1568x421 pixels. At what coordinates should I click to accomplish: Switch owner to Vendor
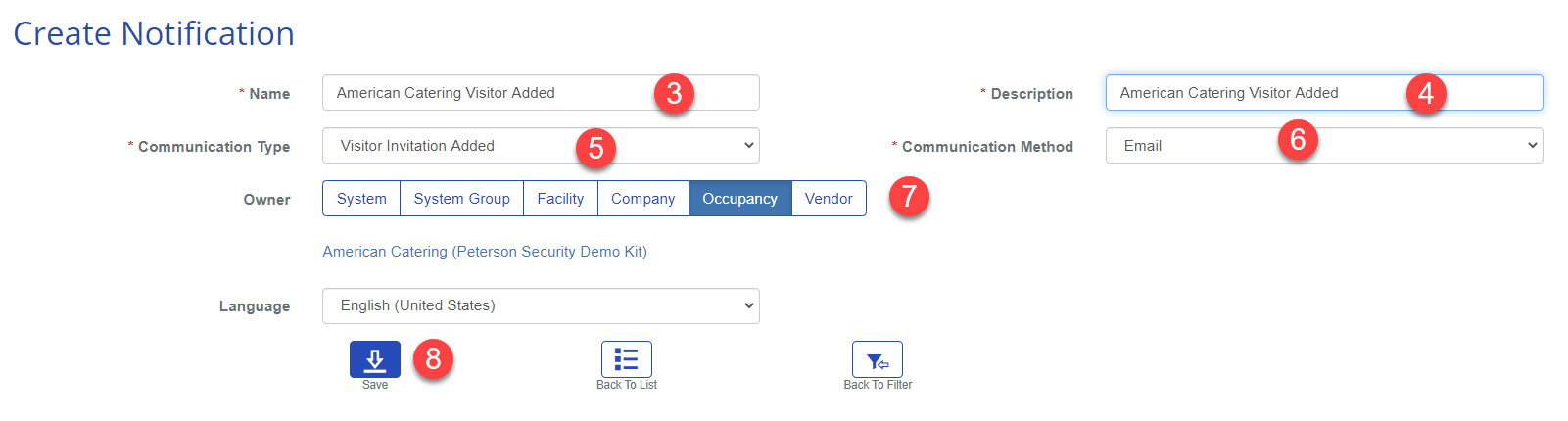[x=829, y=199]
